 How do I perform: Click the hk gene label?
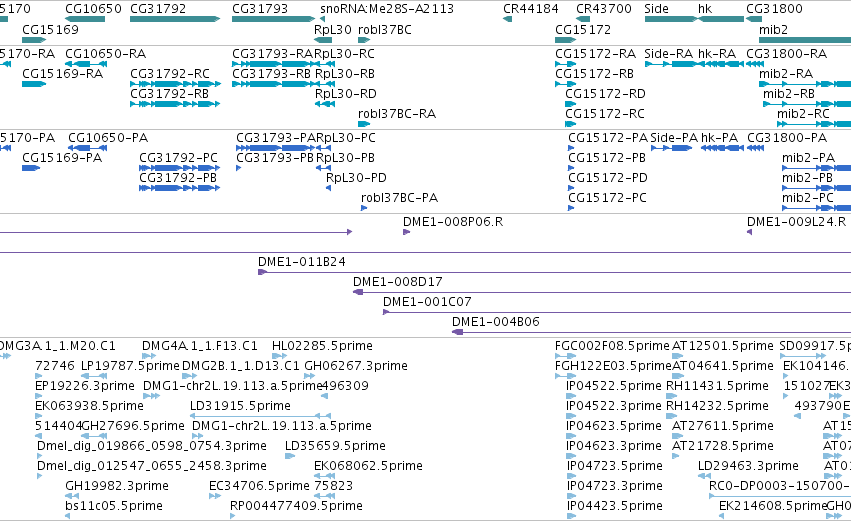click(x=705, y=9)
